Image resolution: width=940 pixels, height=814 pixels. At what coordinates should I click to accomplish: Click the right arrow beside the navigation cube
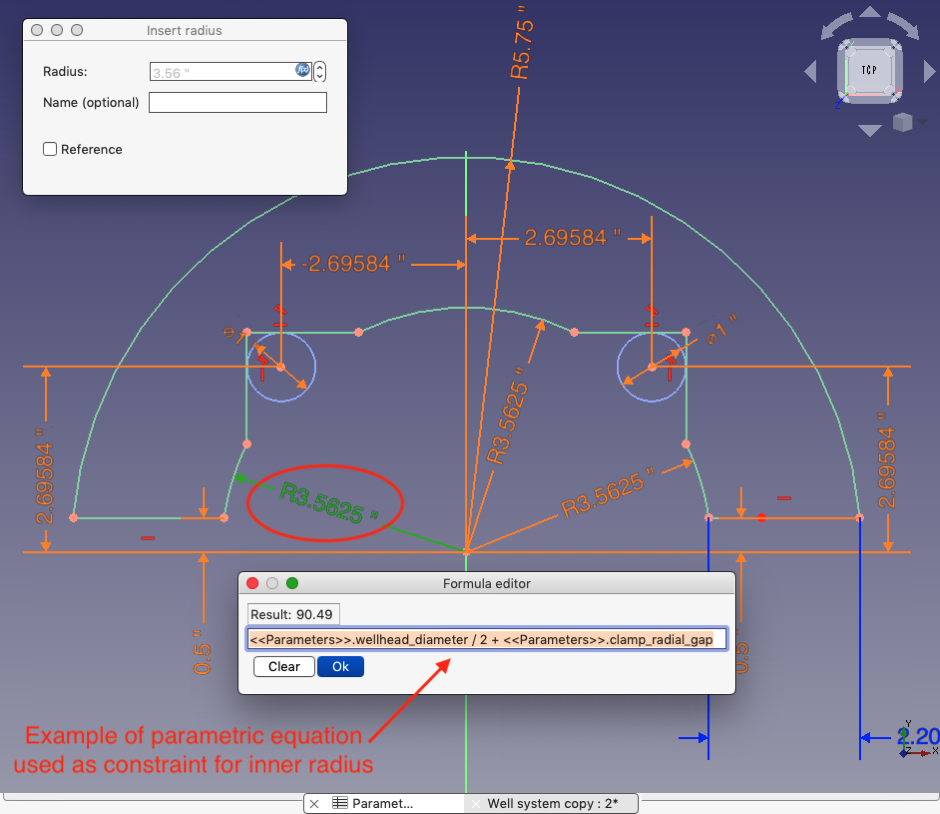tap(928, 71)
